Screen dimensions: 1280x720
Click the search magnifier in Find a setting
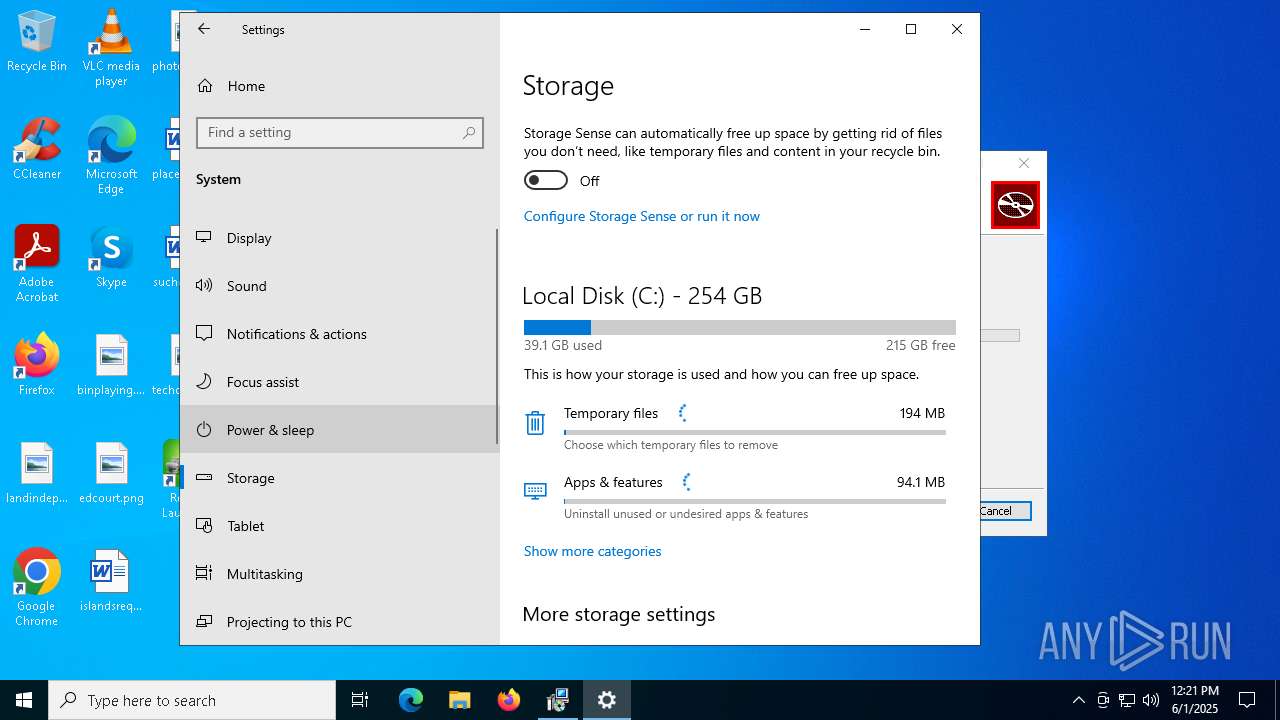point(469,132)
